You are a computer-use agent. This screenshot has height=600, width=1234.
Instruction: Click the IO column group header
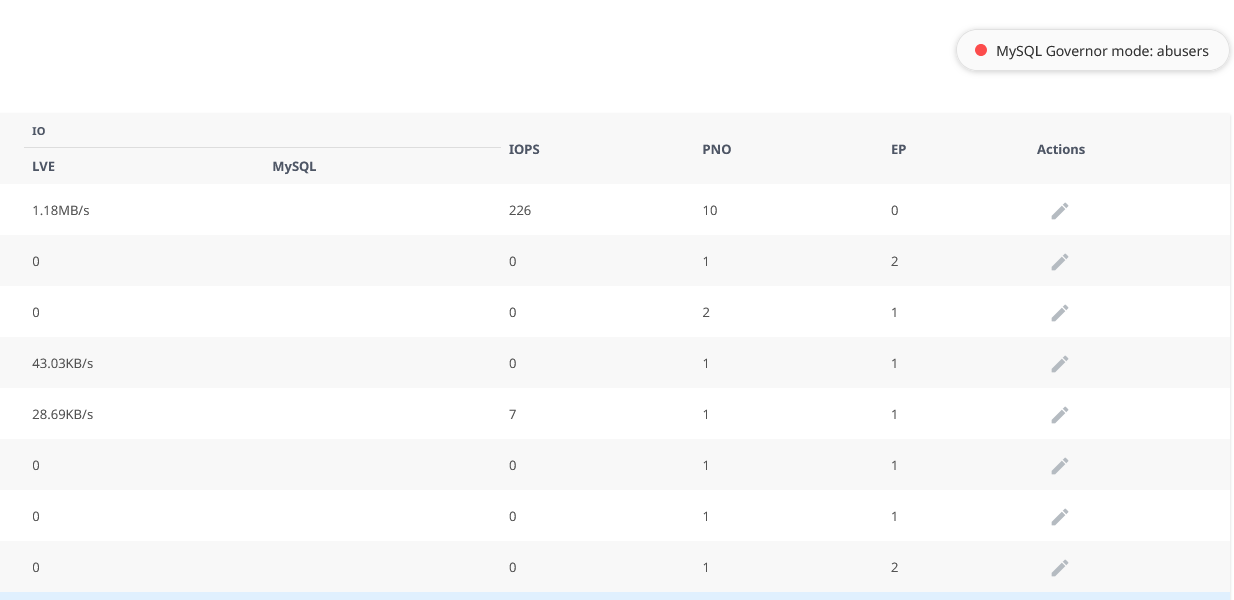point(39,131)
